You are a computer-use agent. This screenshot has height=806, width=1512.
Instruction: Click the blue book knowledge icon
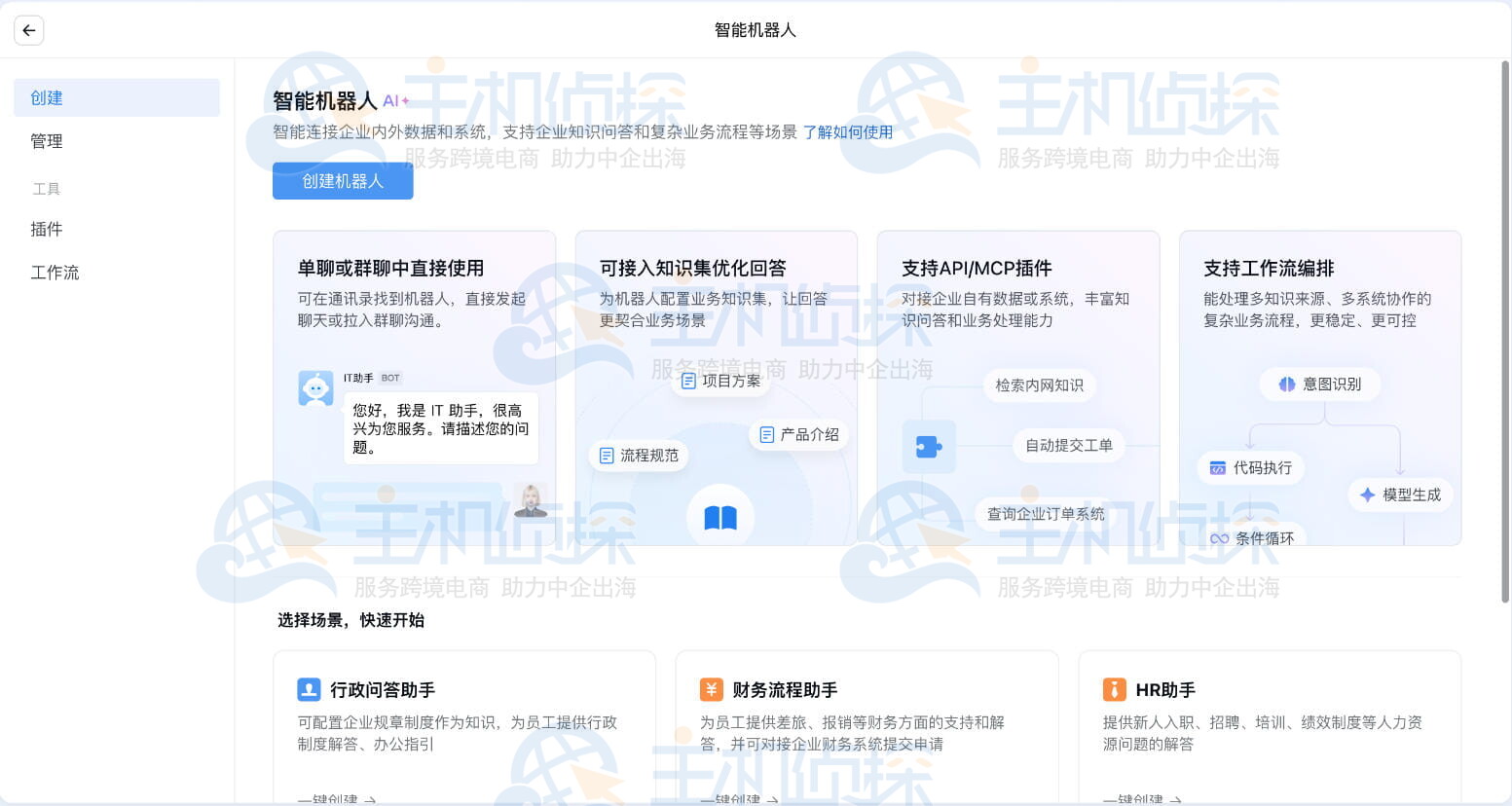pyautogui.click(x=720, y=517)
